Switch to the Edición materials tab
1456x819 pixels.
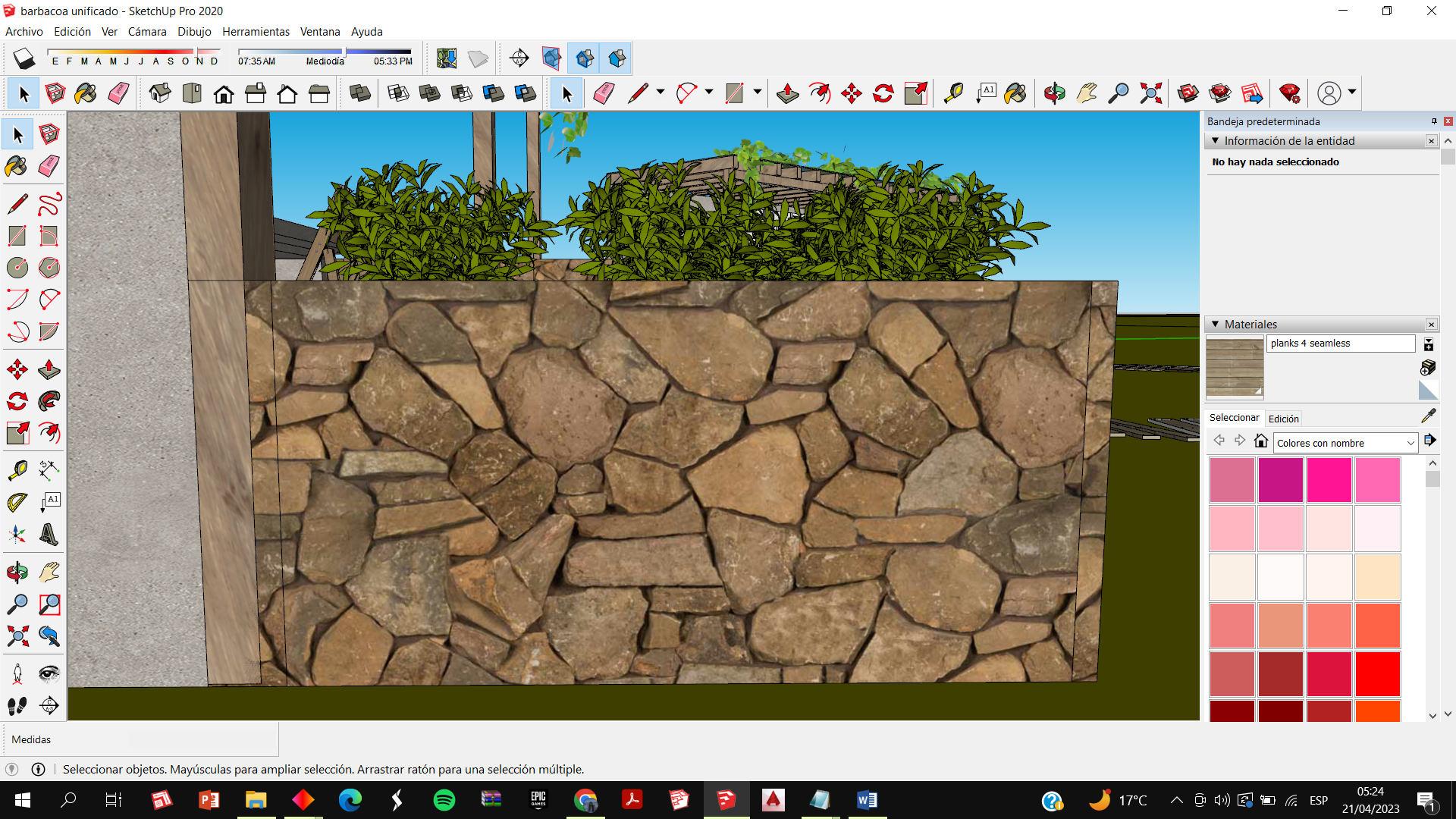tap(1283, 419)
